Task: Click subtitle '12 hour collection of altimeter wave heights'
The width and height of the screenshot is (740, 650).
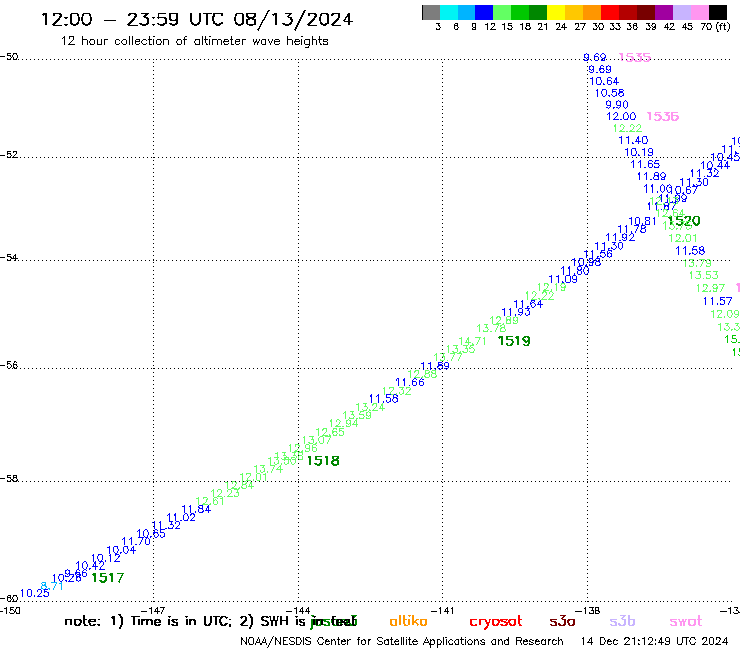Action: [194, 41]
